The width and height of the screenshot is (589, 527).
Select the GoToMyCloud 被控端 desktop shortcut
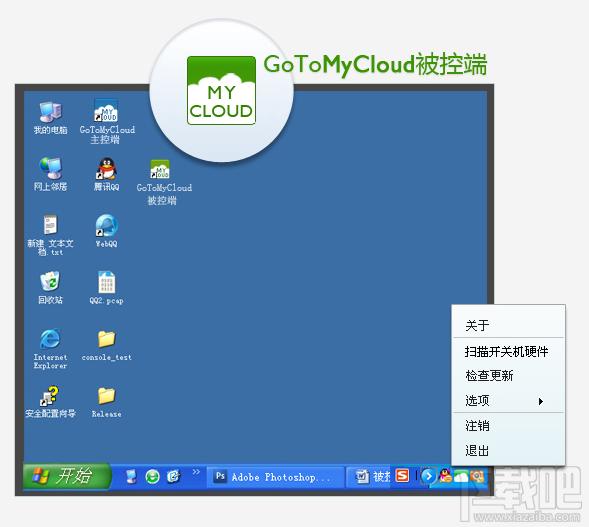pos(164,182)
